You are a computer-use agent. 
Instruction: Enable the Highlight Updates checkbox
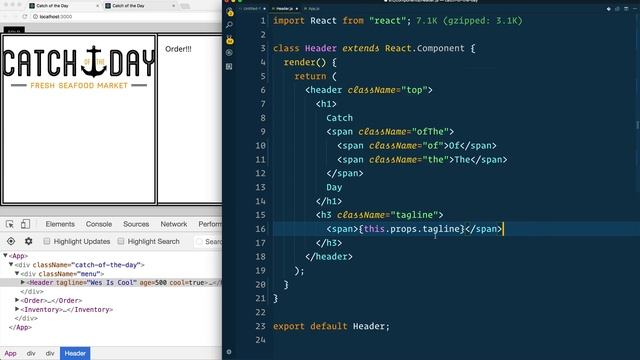click(x=47, y=241)
